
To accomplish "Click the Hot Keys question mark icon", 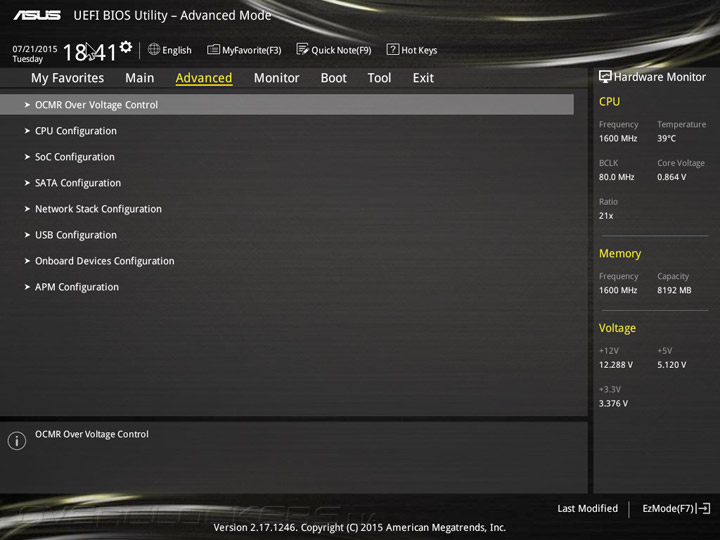I will 393,49.
